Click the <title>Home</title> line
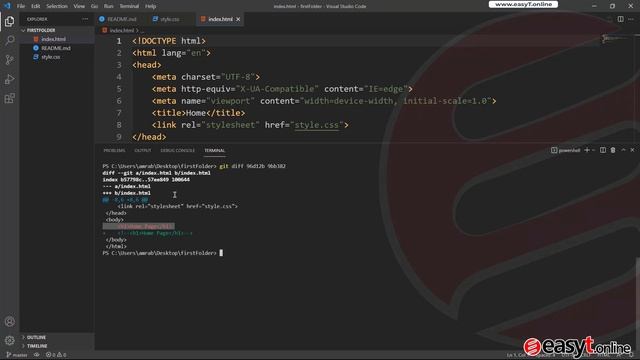The width and height of the screenshot is (640, 360). coord(198,113)
